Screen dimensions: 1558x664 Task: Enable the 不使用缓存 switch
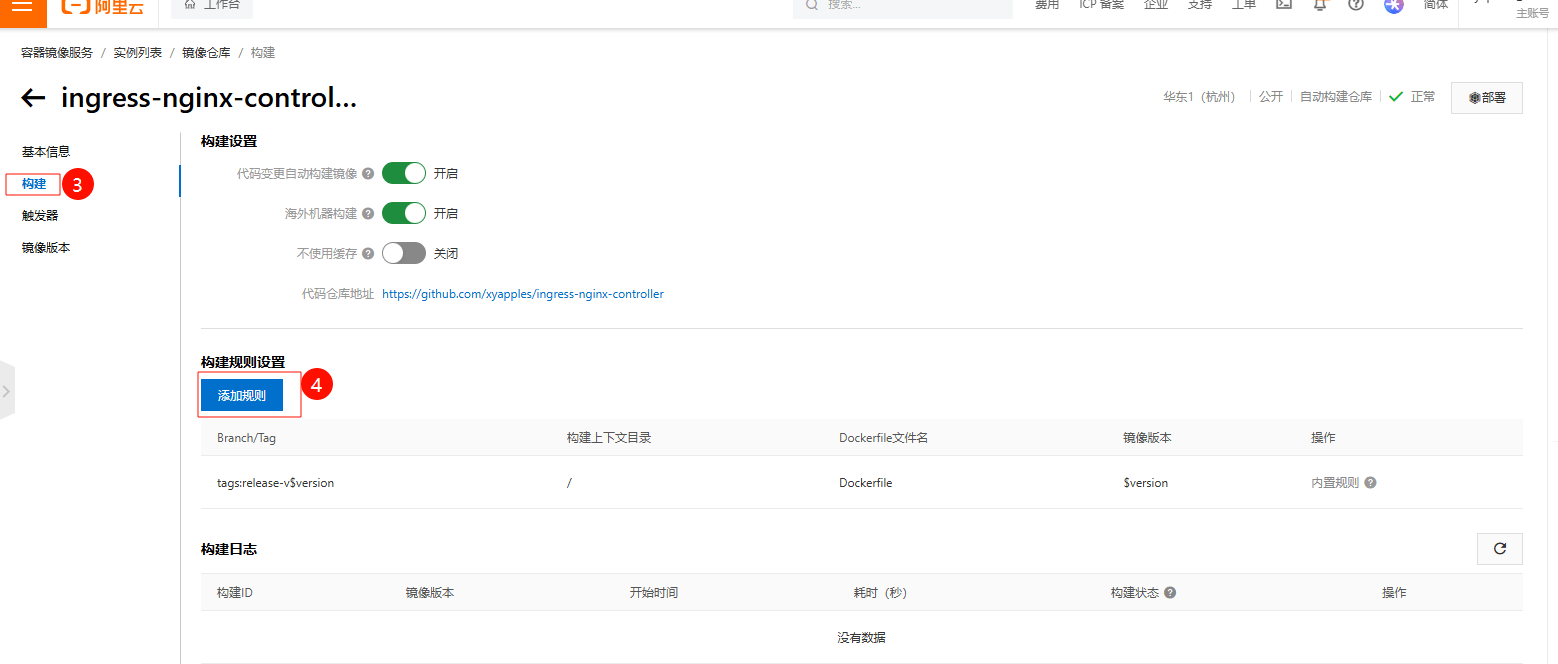coord(404,253)
